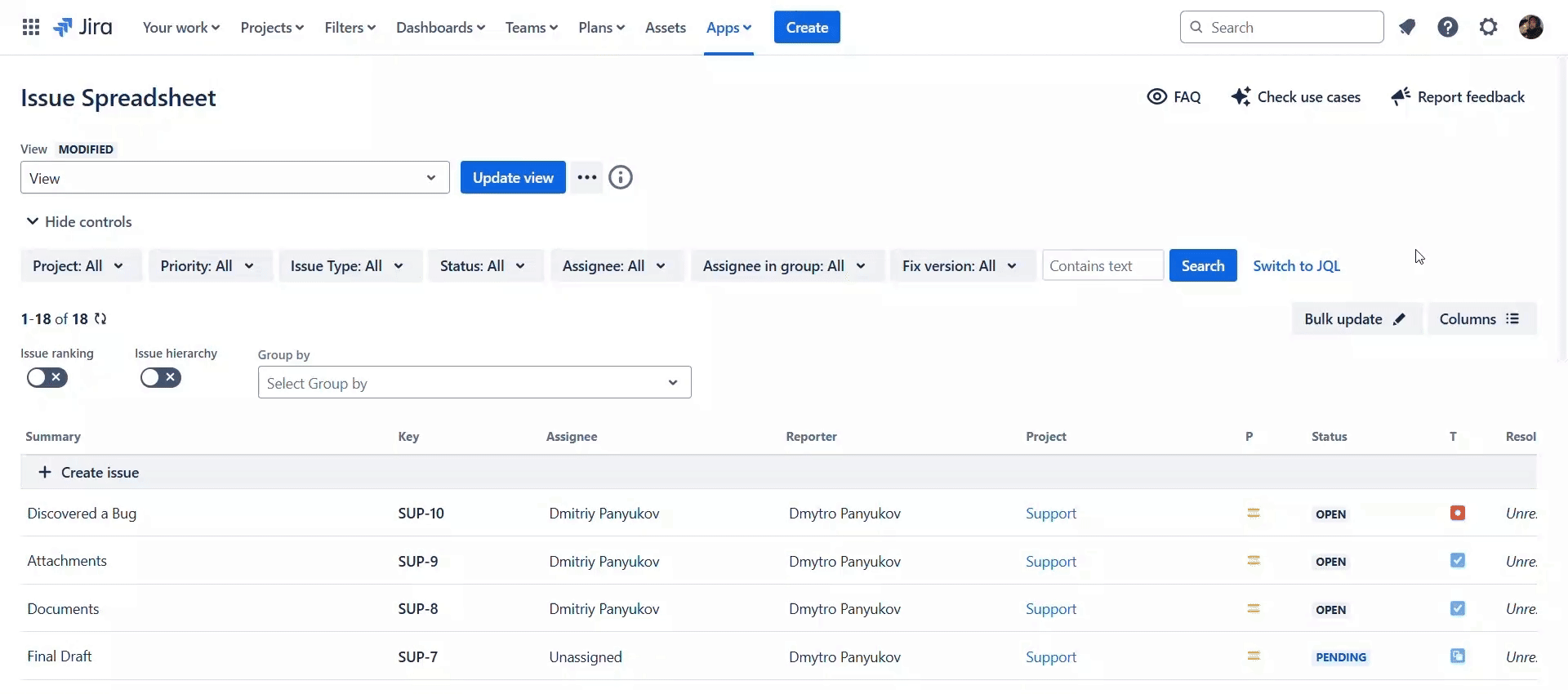Enable the Issue hierarchy toggle
This screenshot has width=1568, height=694.
coord(160,378)
